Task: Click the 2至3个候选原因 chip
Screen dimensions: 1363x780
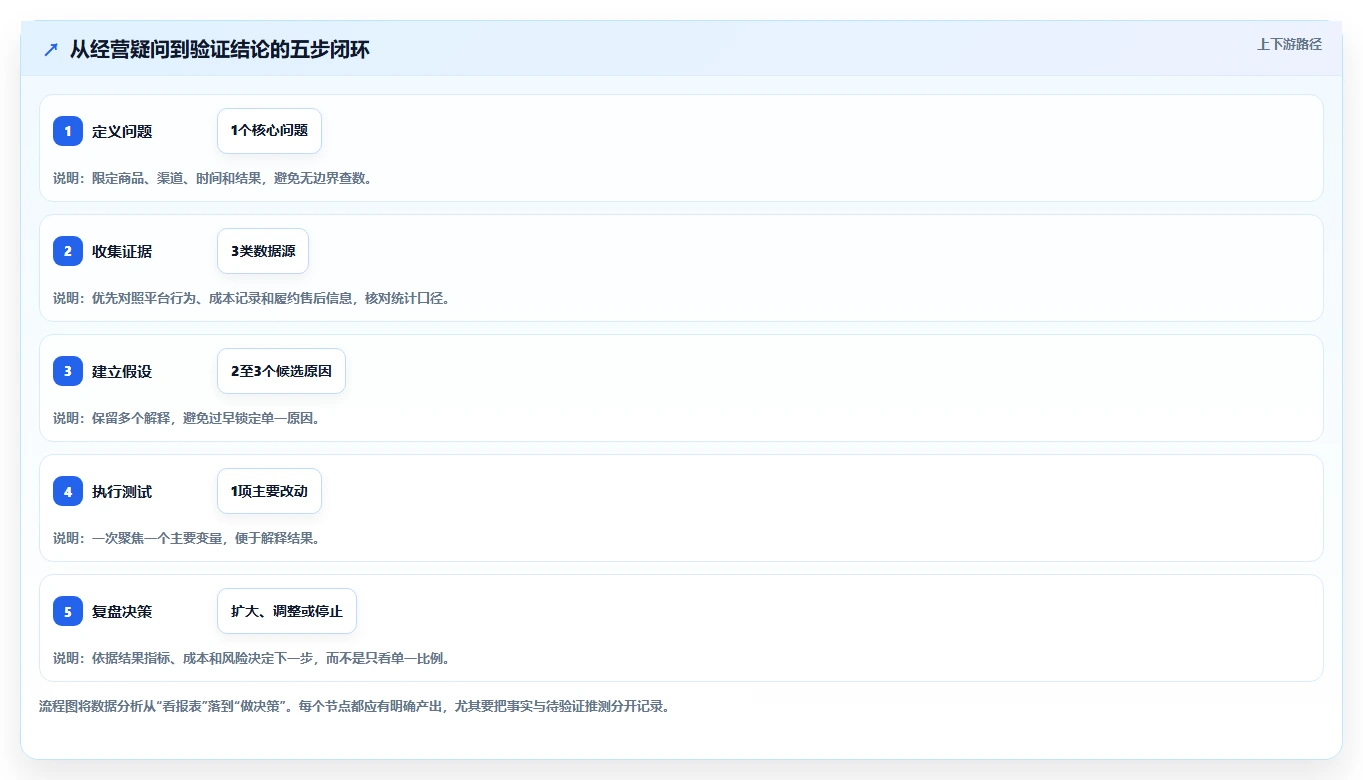Action: pos(281,371)
